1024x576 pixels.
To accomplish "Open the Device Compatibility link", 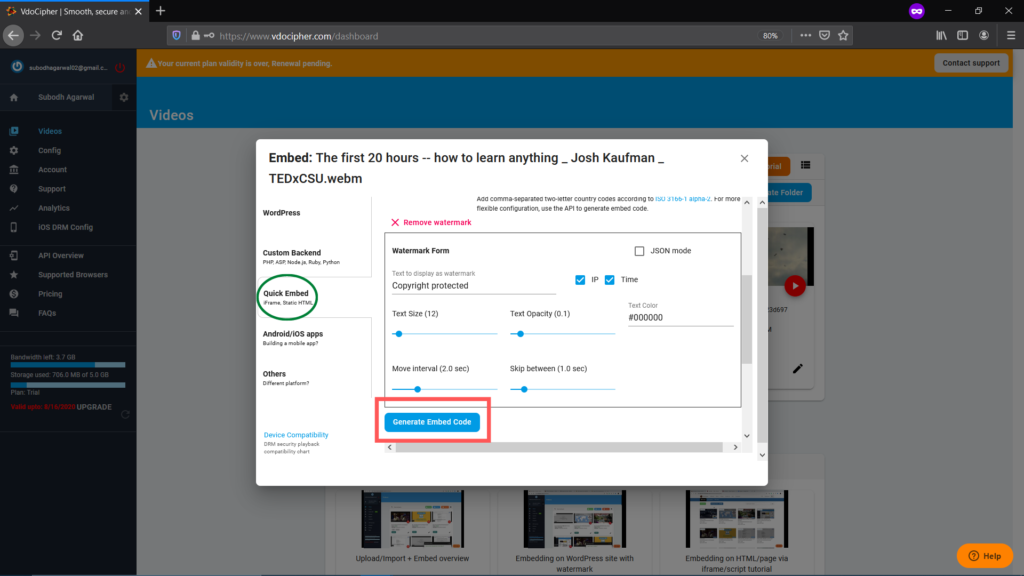I will pyautogui.click(x=296, y=435).
